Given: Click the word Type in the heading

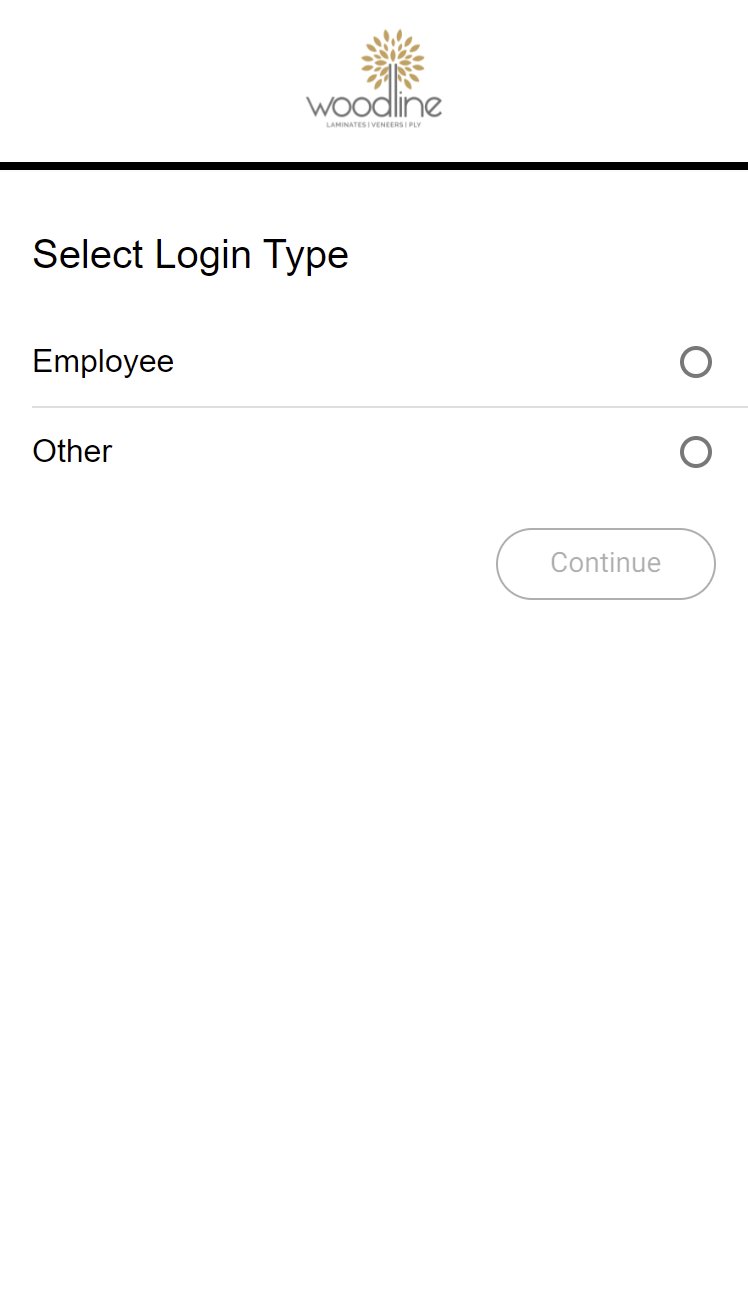Looking at the screenshot, I should pyautogui.click(x=306, y=257).
